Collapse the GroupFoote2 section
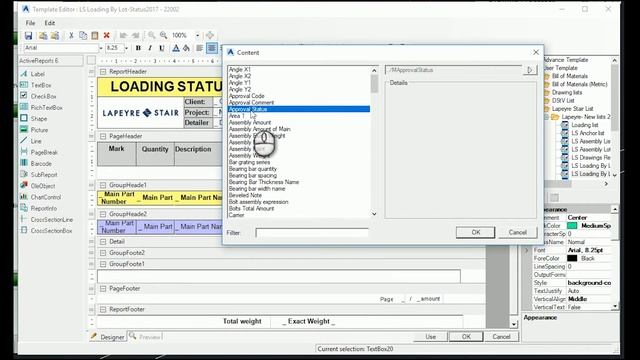The image size is (640, 360). [103, 253]
